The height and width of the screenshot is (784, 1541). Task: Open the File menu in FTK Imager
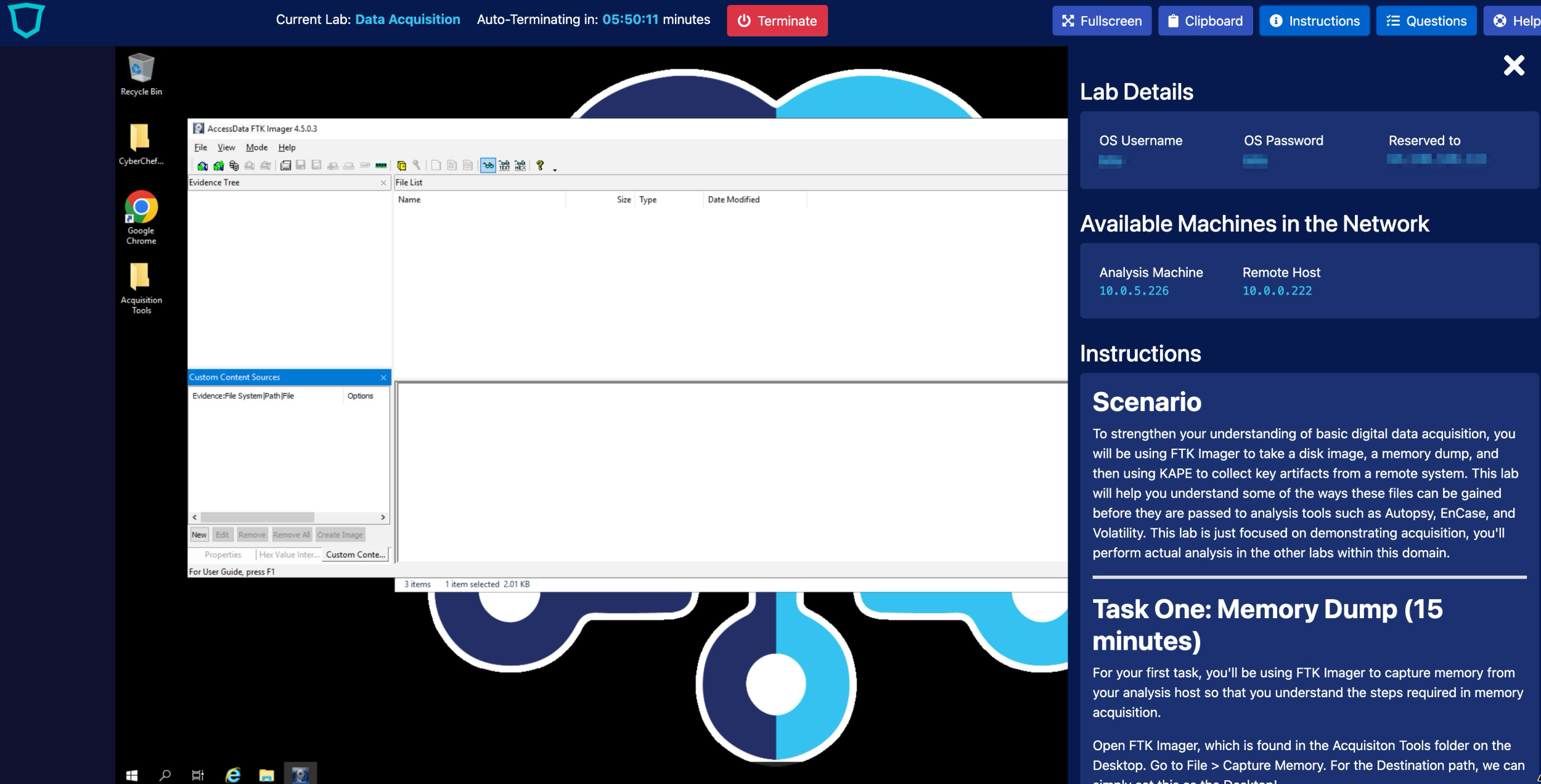point(200,147)
